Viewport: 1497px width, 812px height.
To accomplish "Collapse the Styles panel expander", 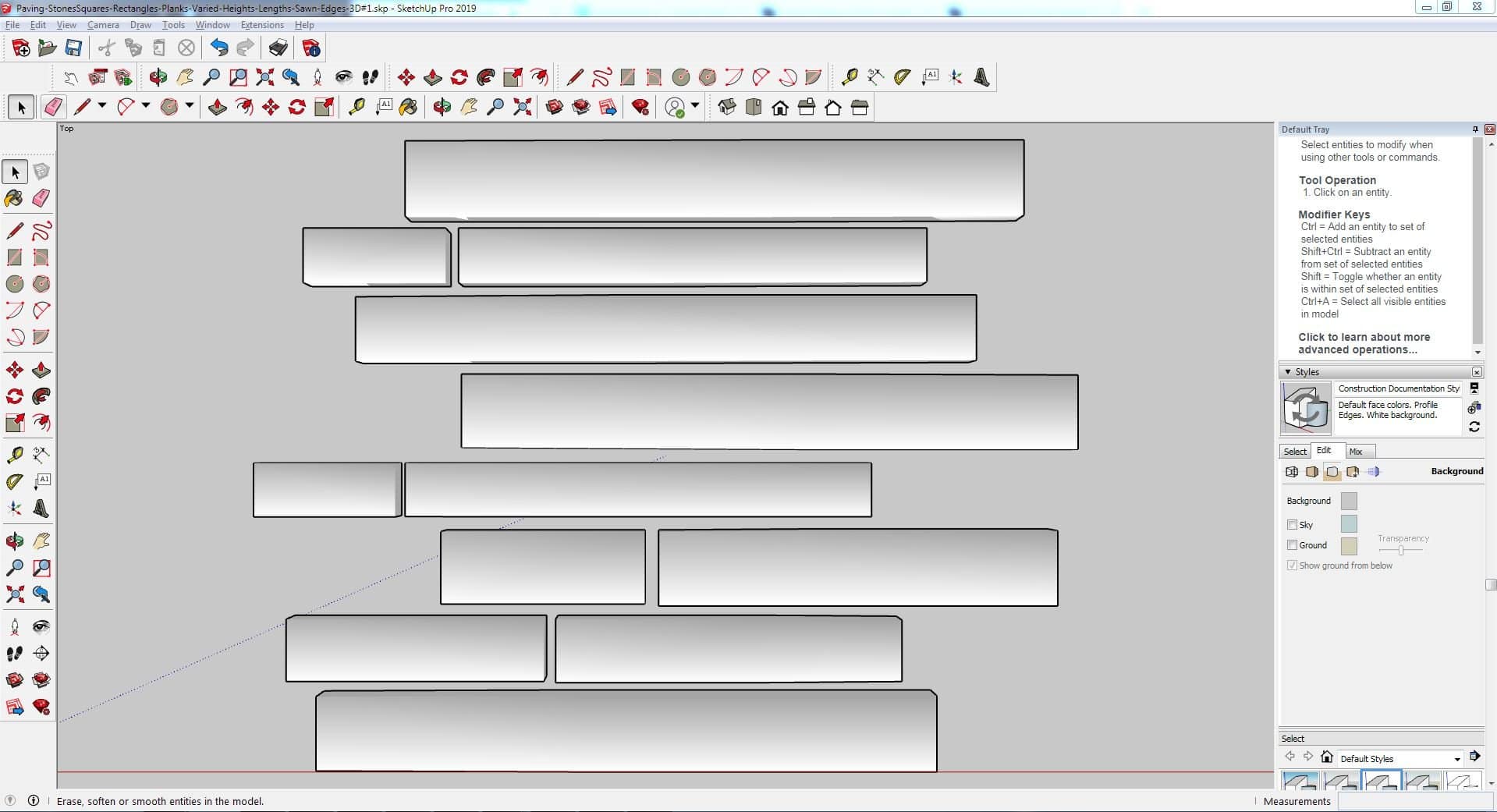I will tap(1288, 372).
